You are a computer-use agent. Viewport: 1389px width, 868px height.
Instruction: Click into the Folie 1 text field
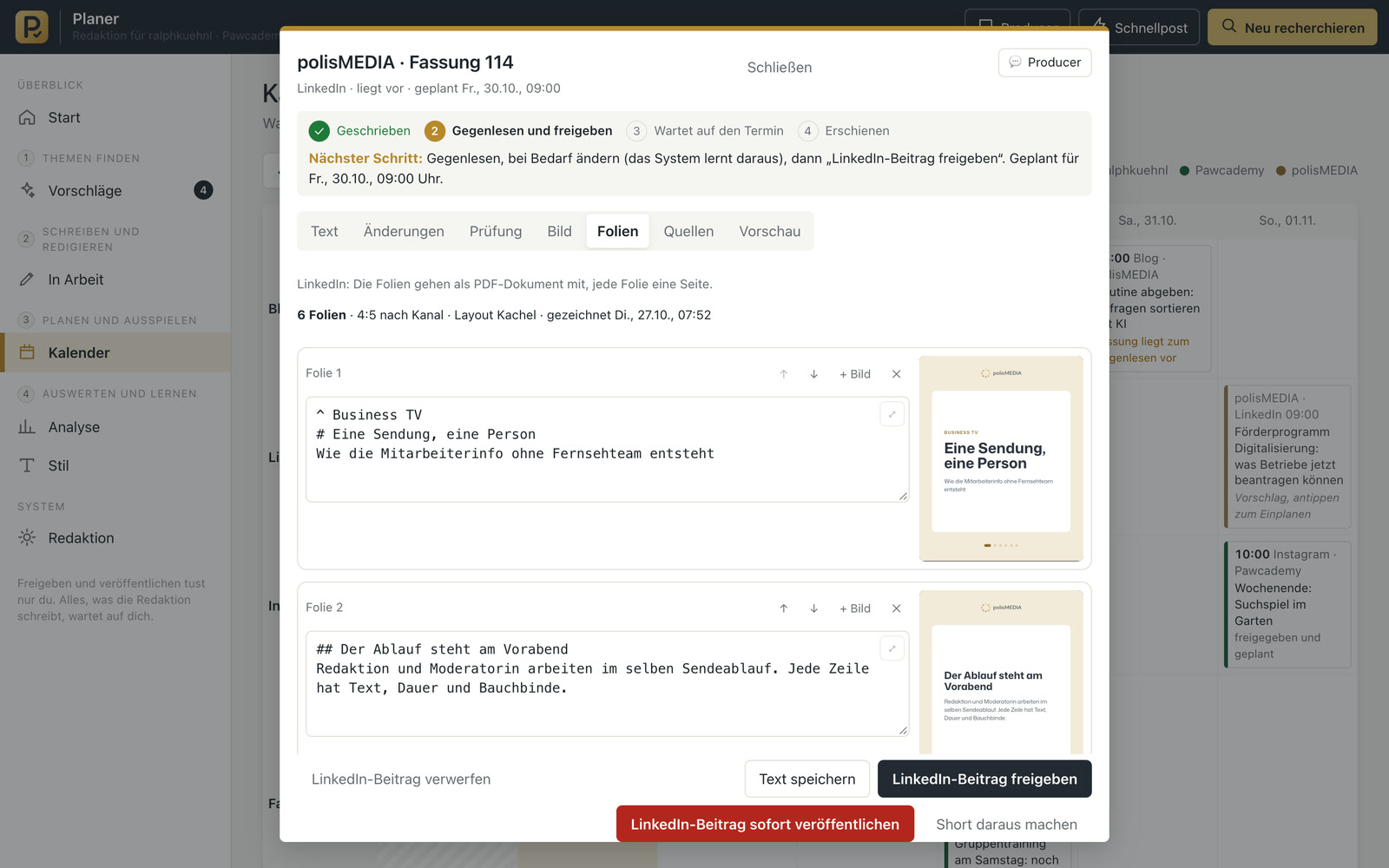(x=607, y=450)
